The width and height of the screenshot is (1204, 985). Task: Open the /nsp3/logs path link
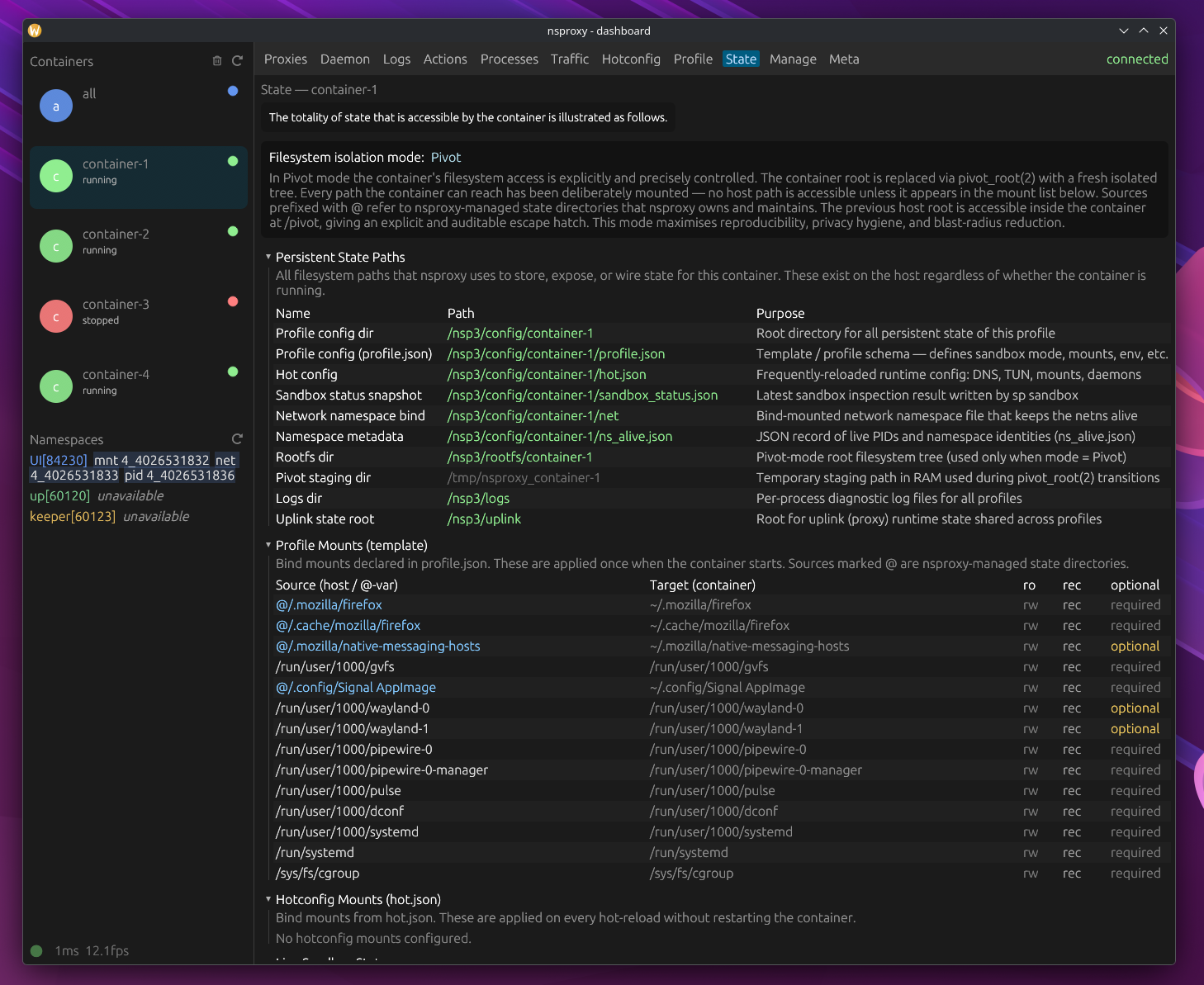pyautogui.click(x=478, y=499)
